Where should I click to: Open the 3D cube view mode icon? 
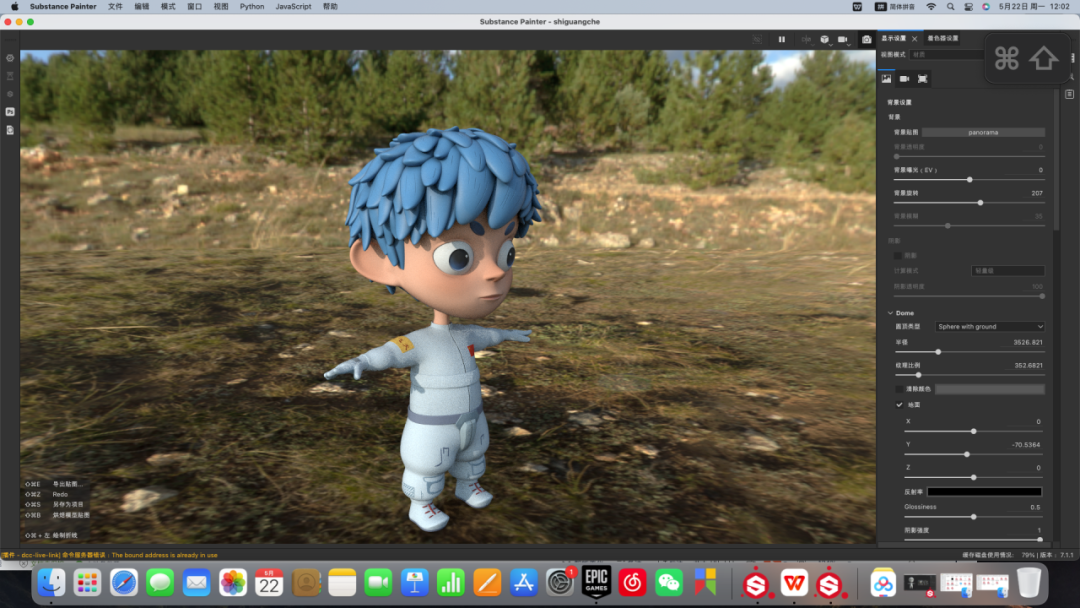tap(824, 39)
